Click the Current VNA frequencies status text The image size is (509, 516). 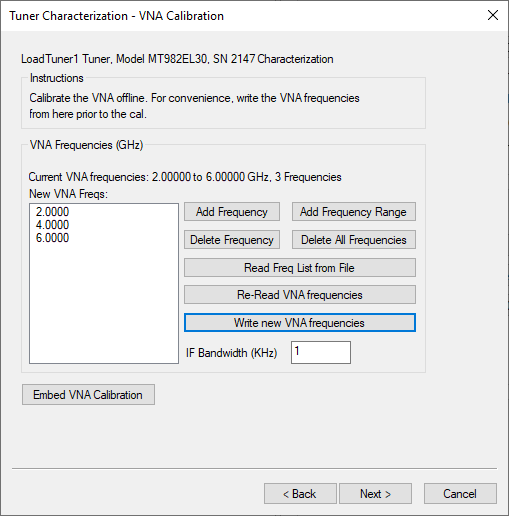[185, 177]
